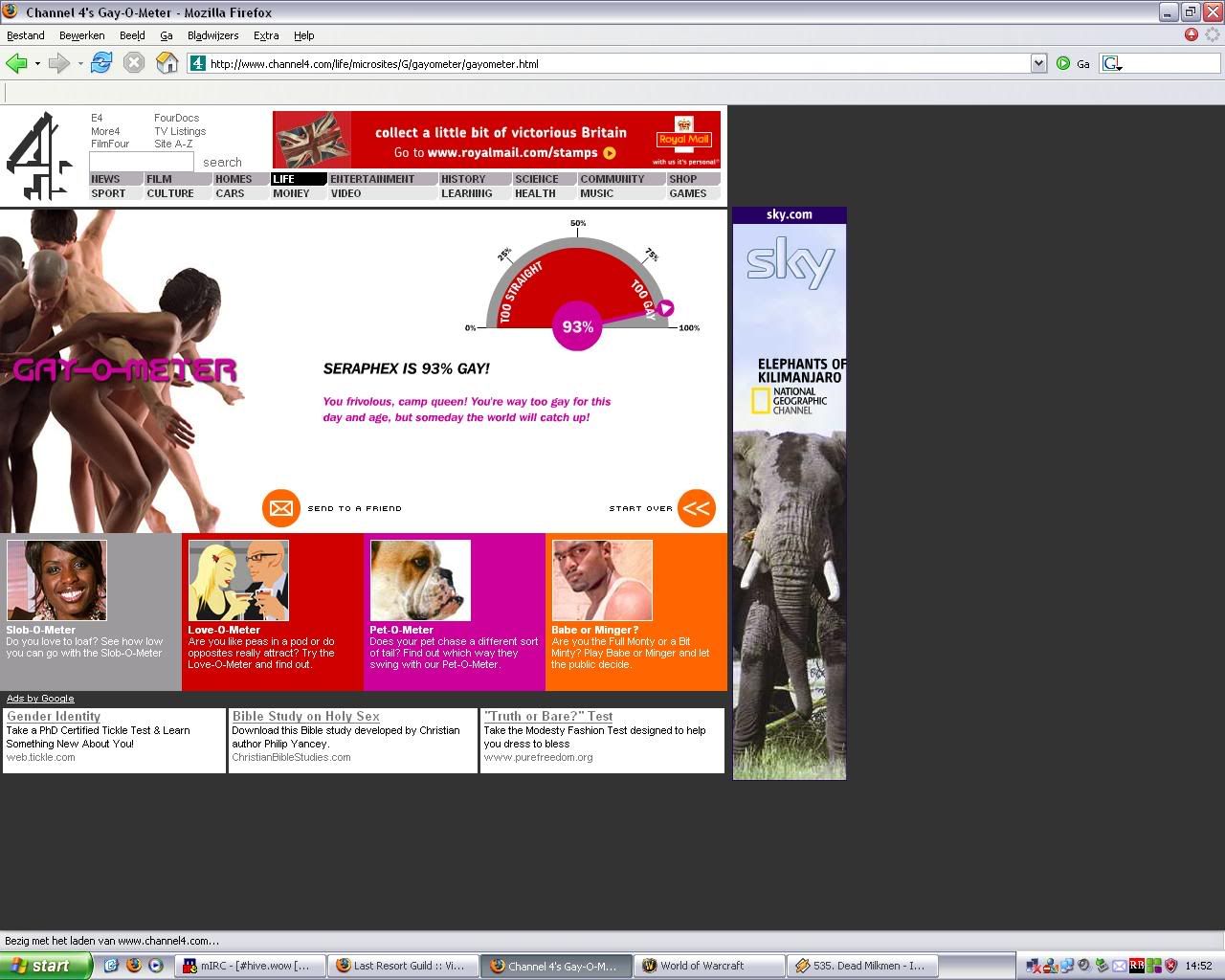1225x980 pixels.
Task: Go to the Home page icon
Action: coord(167,63)
